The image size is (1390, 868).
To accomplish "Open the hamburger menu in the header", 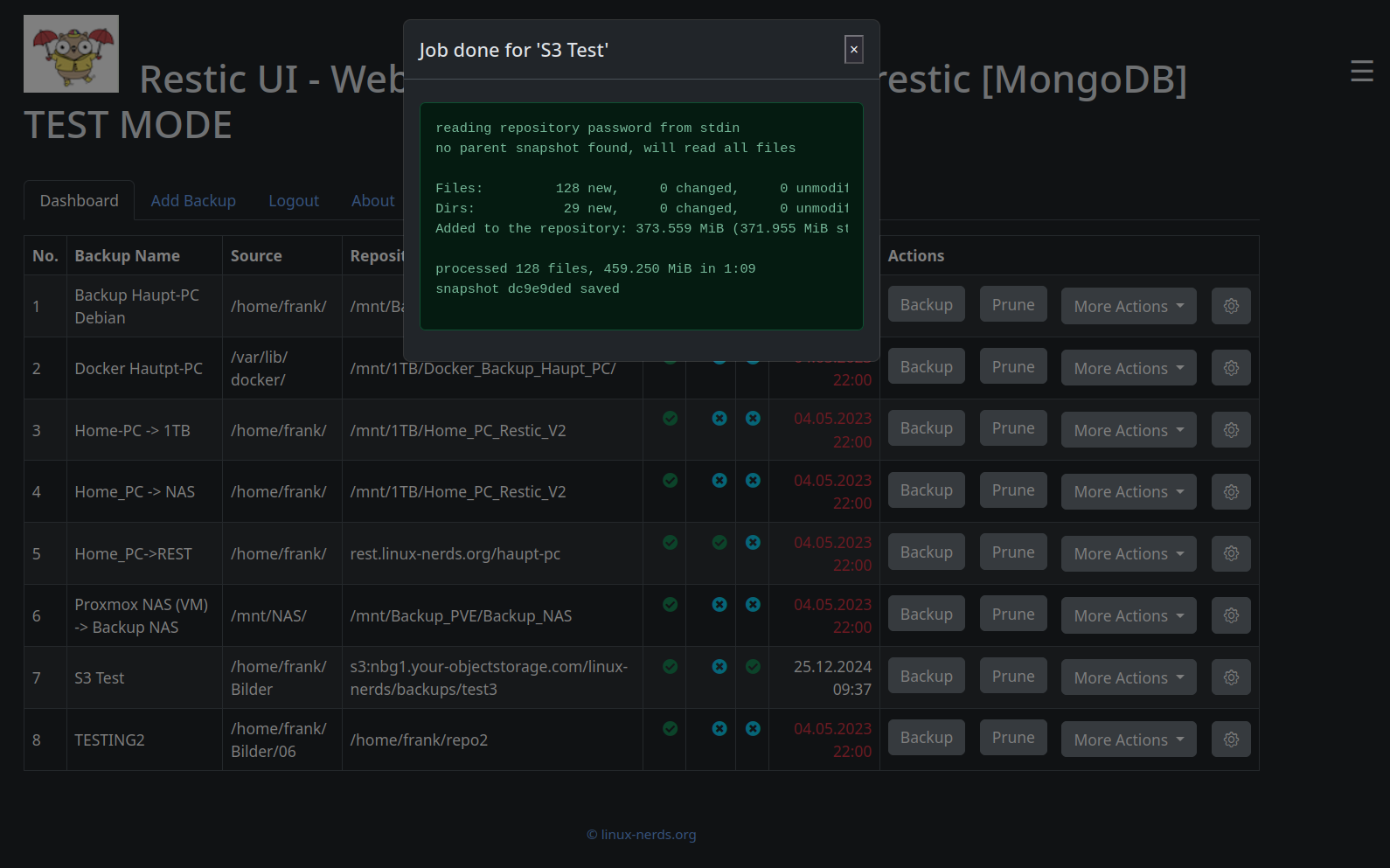I will click(1361, 71).
